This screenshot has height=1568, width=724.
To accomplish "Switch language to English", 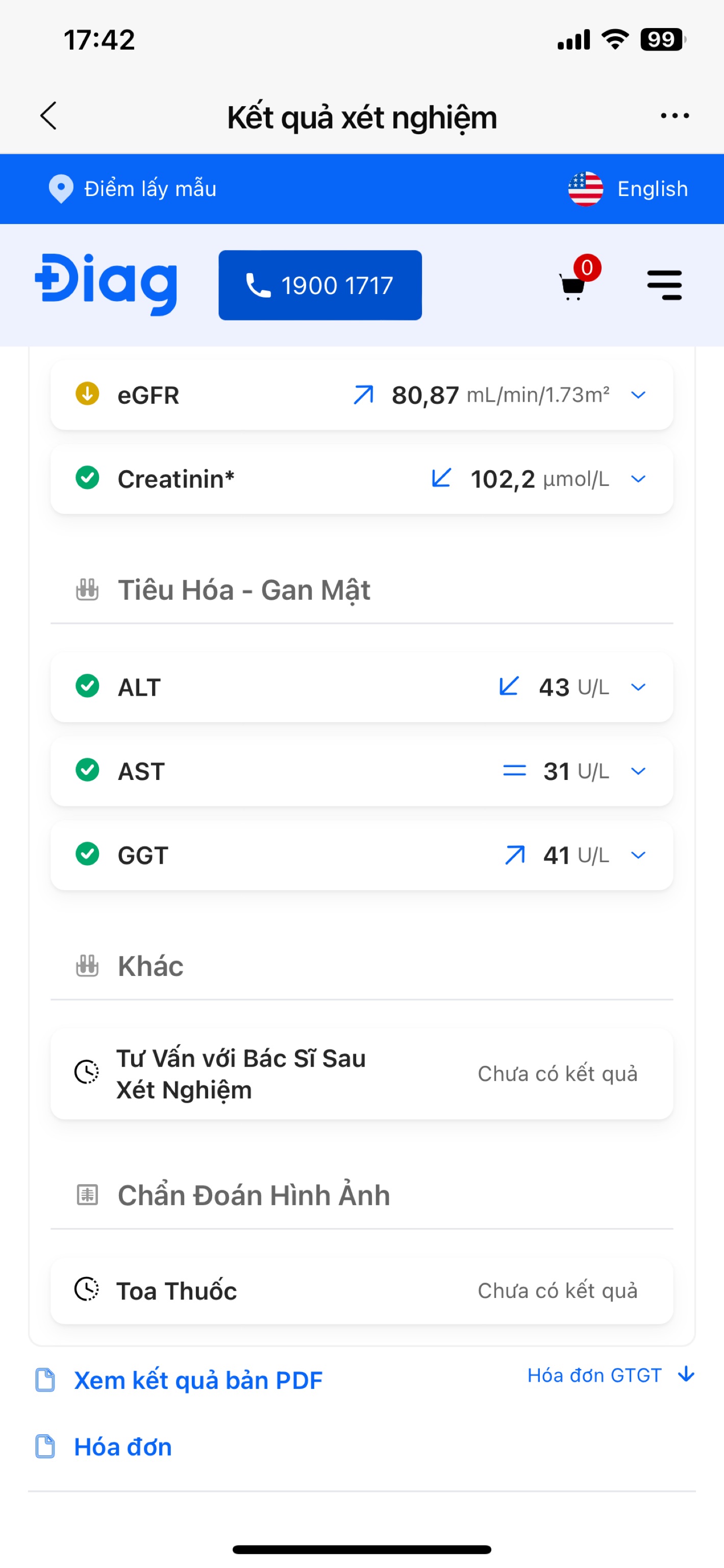I will tap(652, 189).
